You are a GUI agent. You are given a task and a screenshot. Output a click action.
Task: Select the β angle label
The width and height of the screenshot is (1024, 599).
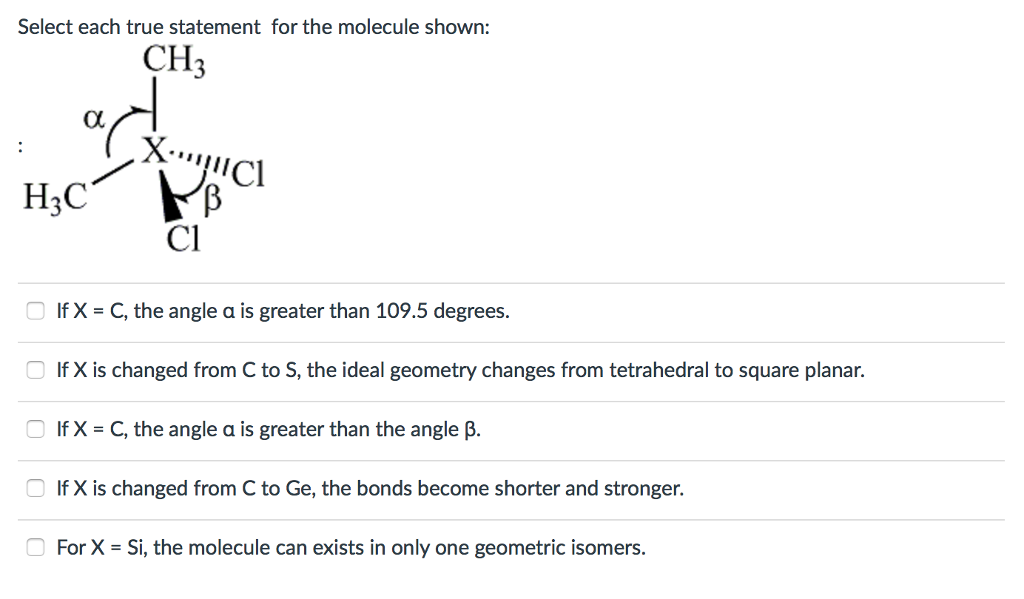click(x=213, y=200)
